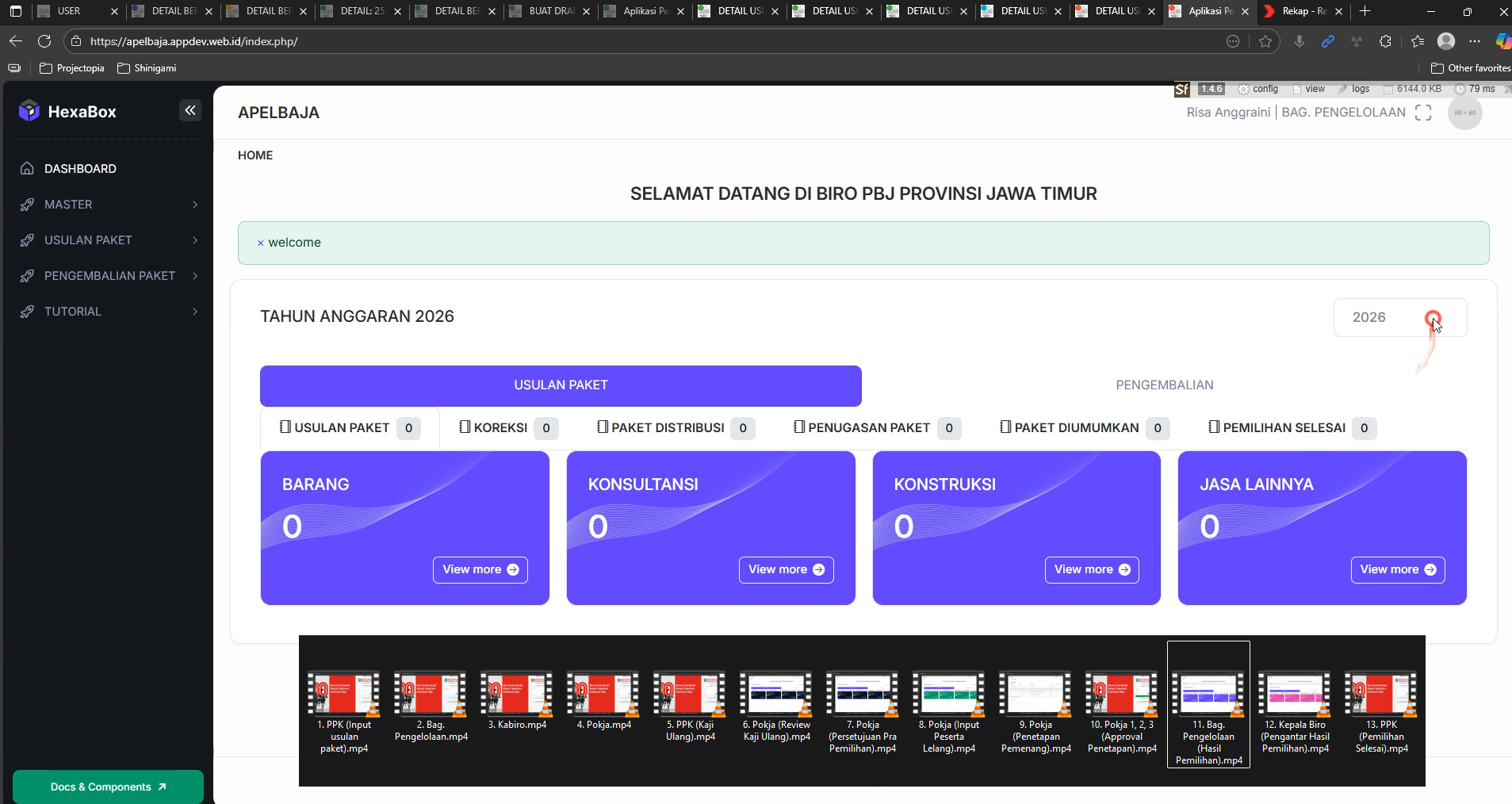1512x804 pixels.
Task: Click View more on the BARANG card
Action: click(480, 569)
